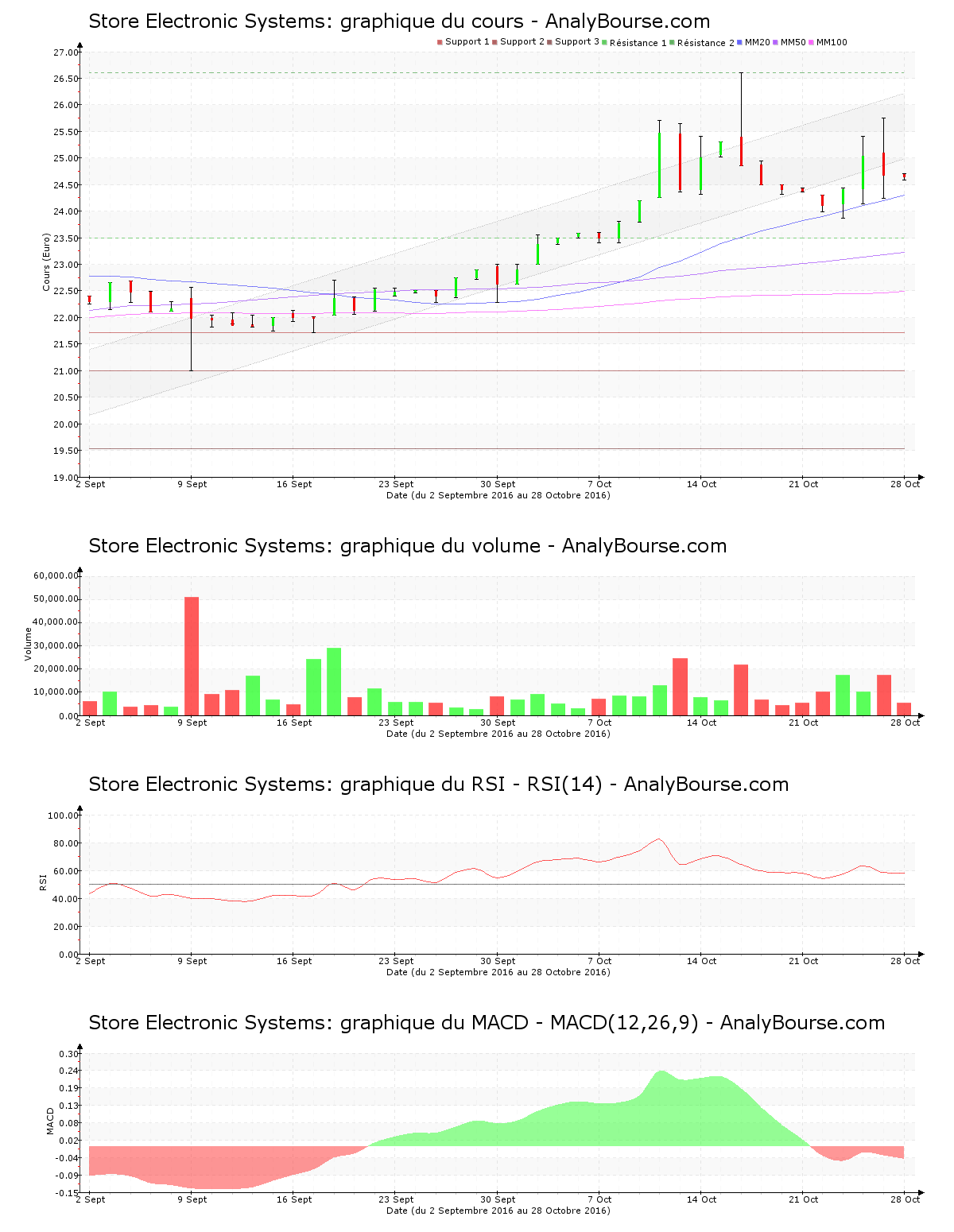Click the 'Cours (Euro)' y-axis label

coord(47,262)
